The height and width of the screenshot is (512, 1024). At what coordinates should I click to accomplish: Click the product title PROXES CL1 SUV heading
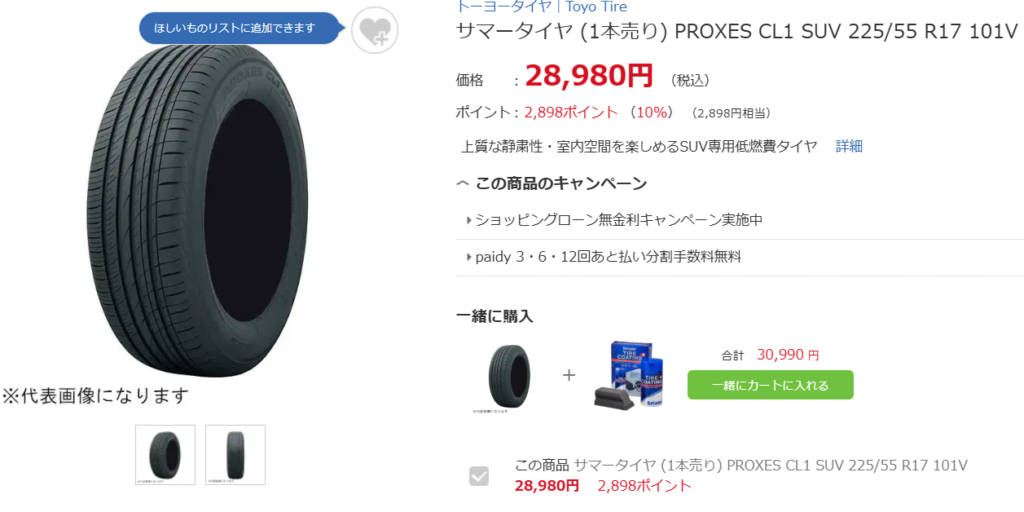(x=738, y=32)
